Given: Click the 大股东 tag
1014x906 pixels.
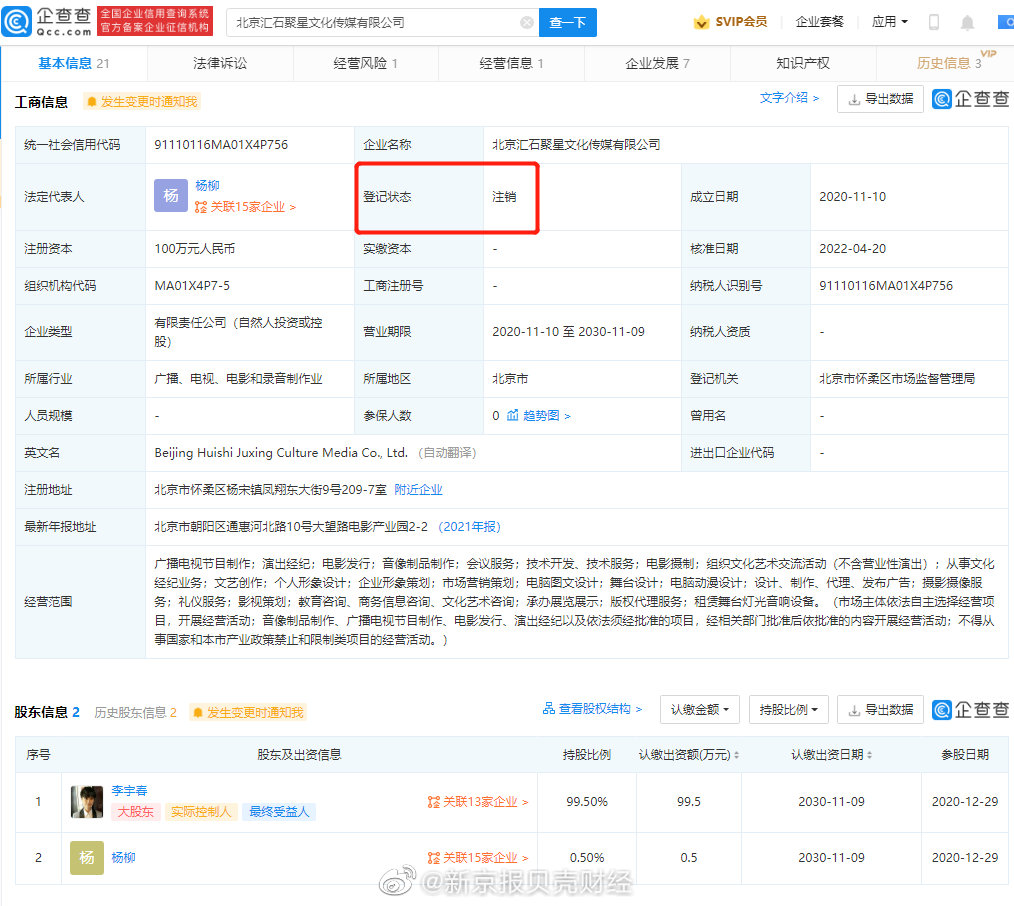Looking at the screenshot, I should [x=135, y=812].
